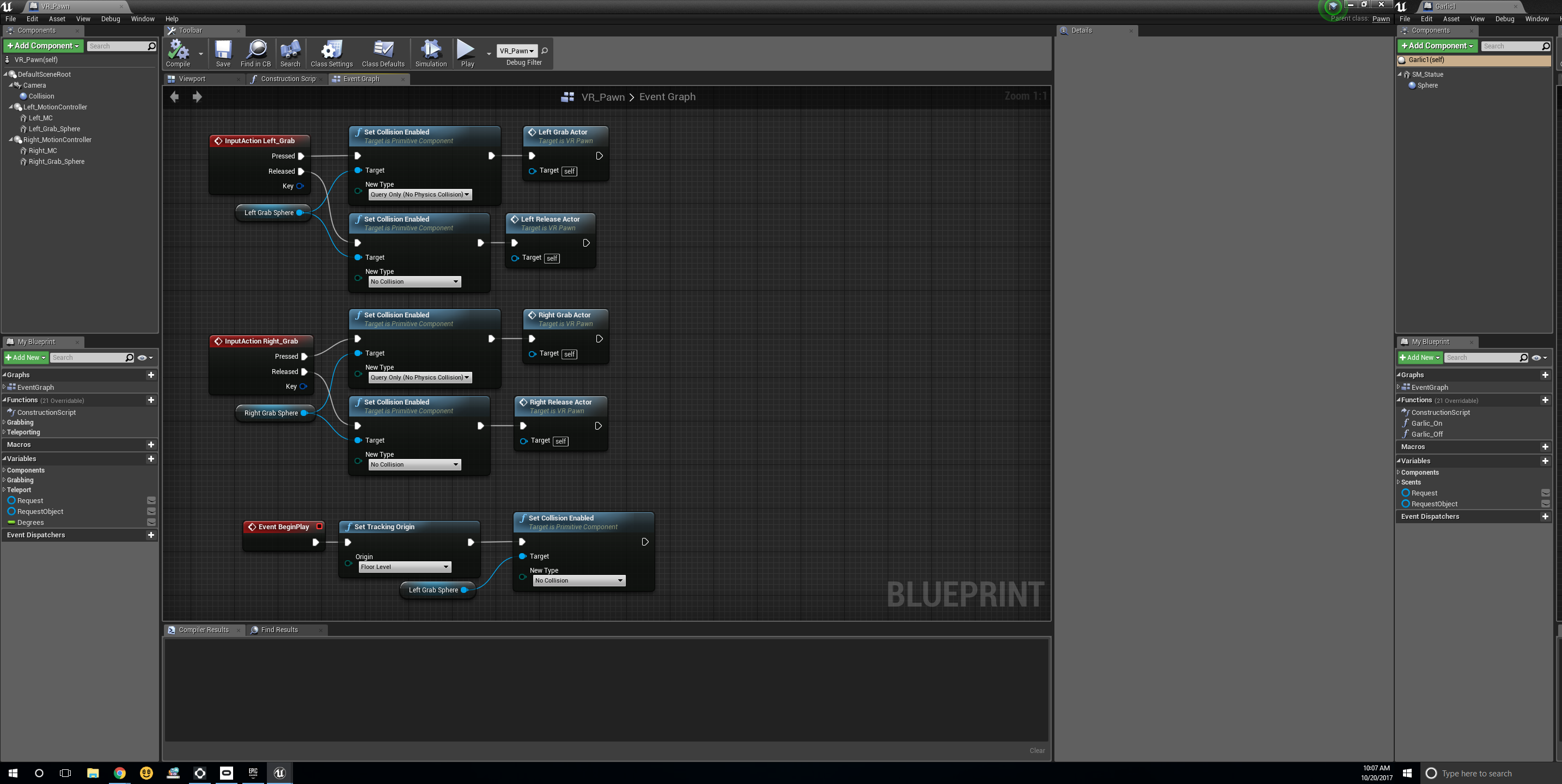Click Event BeginPlay node's red delegate pin
The height and width of the screenshot is (784, 1562).
click(319, 526)
